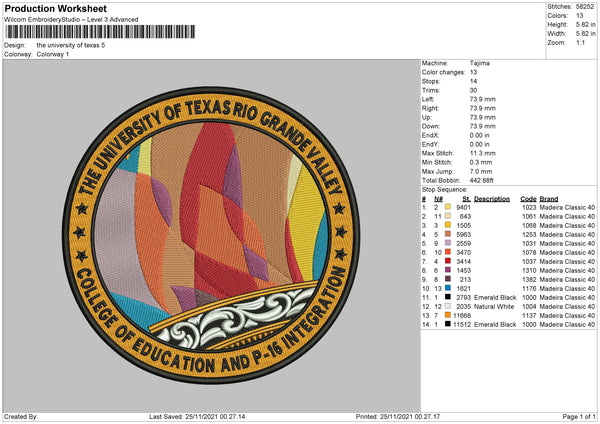600x424 pixels.
Task: Click the "Last Saved" timestamp in footer
Action: pos(197,417)
